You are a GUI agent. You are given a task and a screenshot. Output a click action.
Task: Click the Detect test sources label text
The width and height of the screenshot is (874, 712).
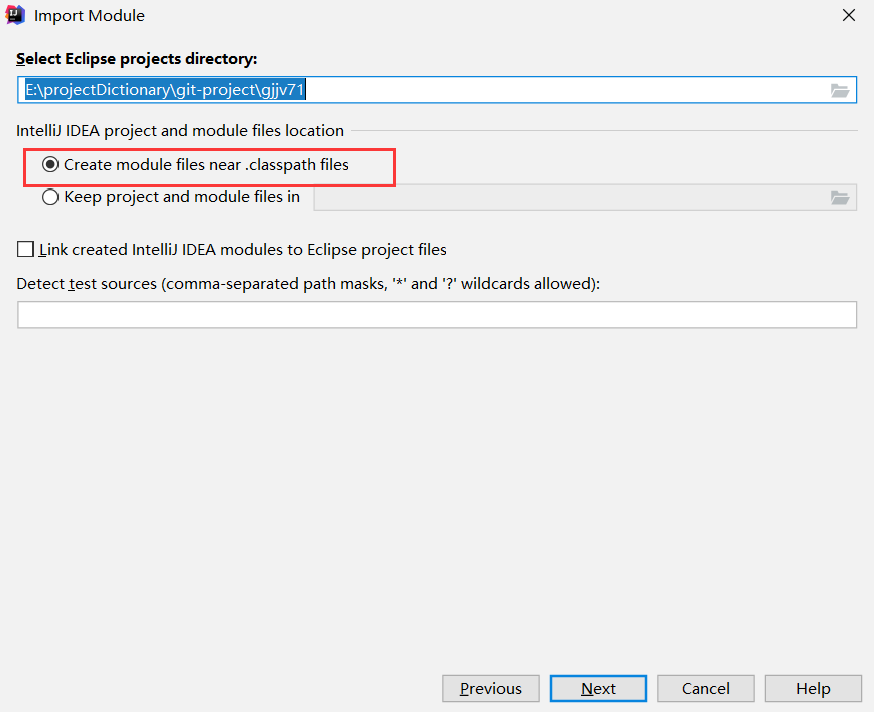click(x=308, y=284)
